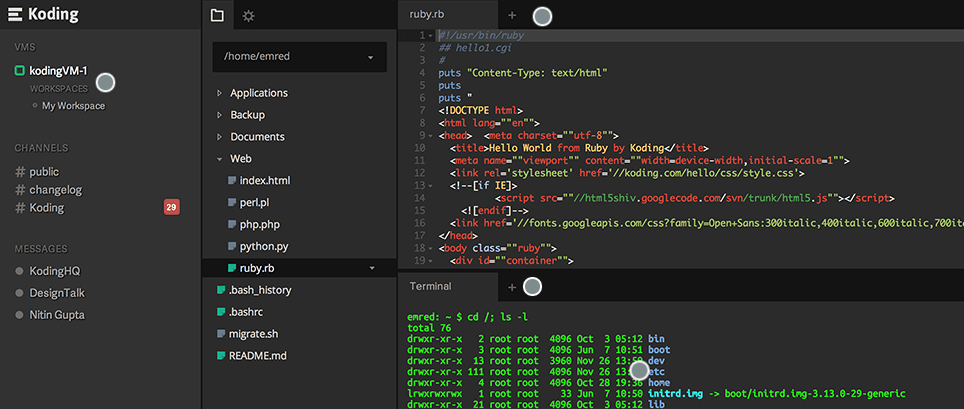Screen dimensions: 964x409
Task: Switch to the folder file-tree tab
Action: click(x=217, y=15)
